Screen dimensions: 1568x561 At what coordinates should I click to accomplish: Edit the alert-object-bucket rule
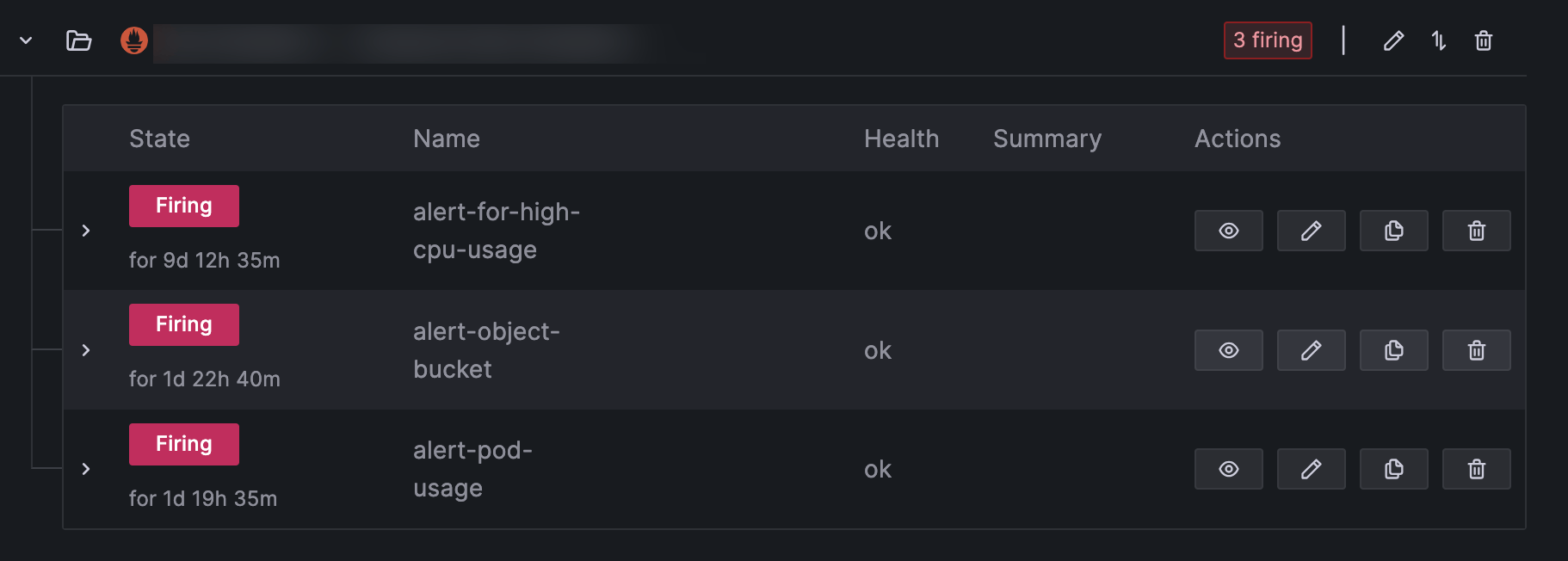(1311, 350)
